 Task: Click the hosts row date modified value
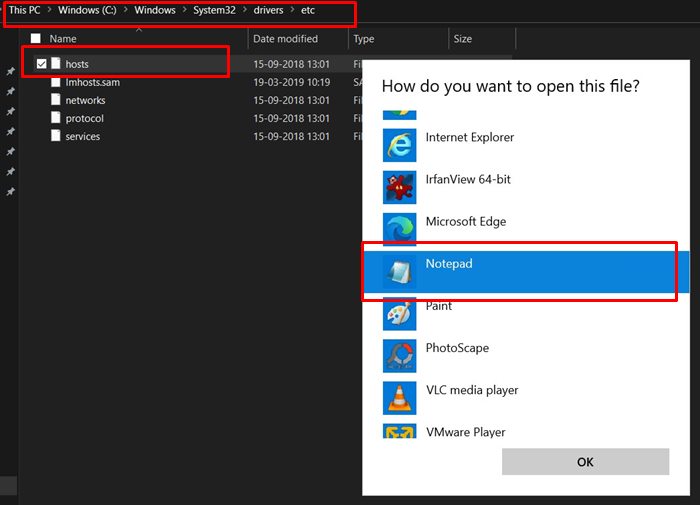[x=292, y=64]
